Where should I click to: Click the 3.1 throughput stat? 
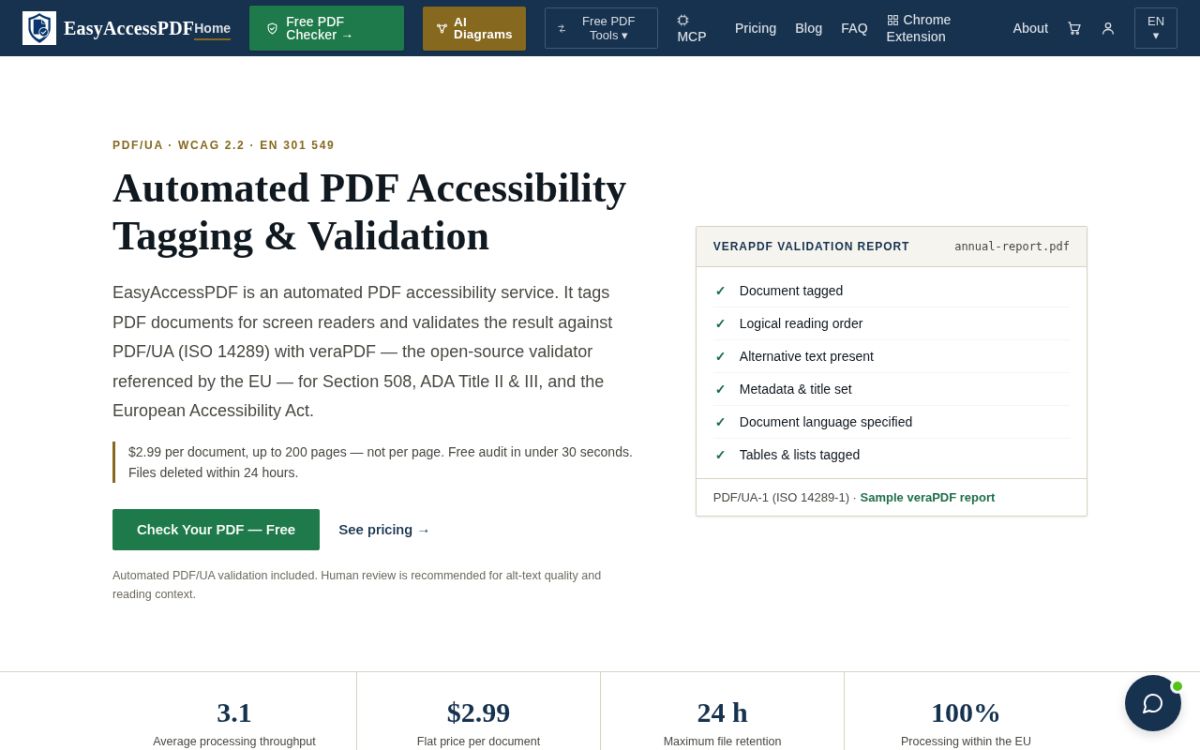(x=234, y=712)
